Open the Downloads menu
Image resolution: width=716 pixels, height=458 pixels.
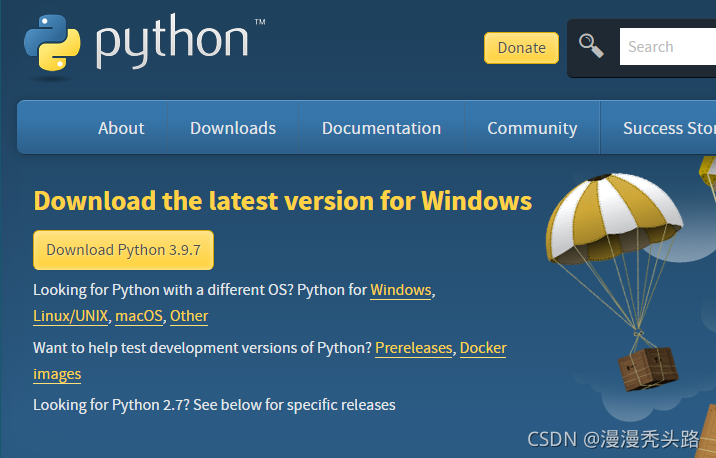coord(233,128)
